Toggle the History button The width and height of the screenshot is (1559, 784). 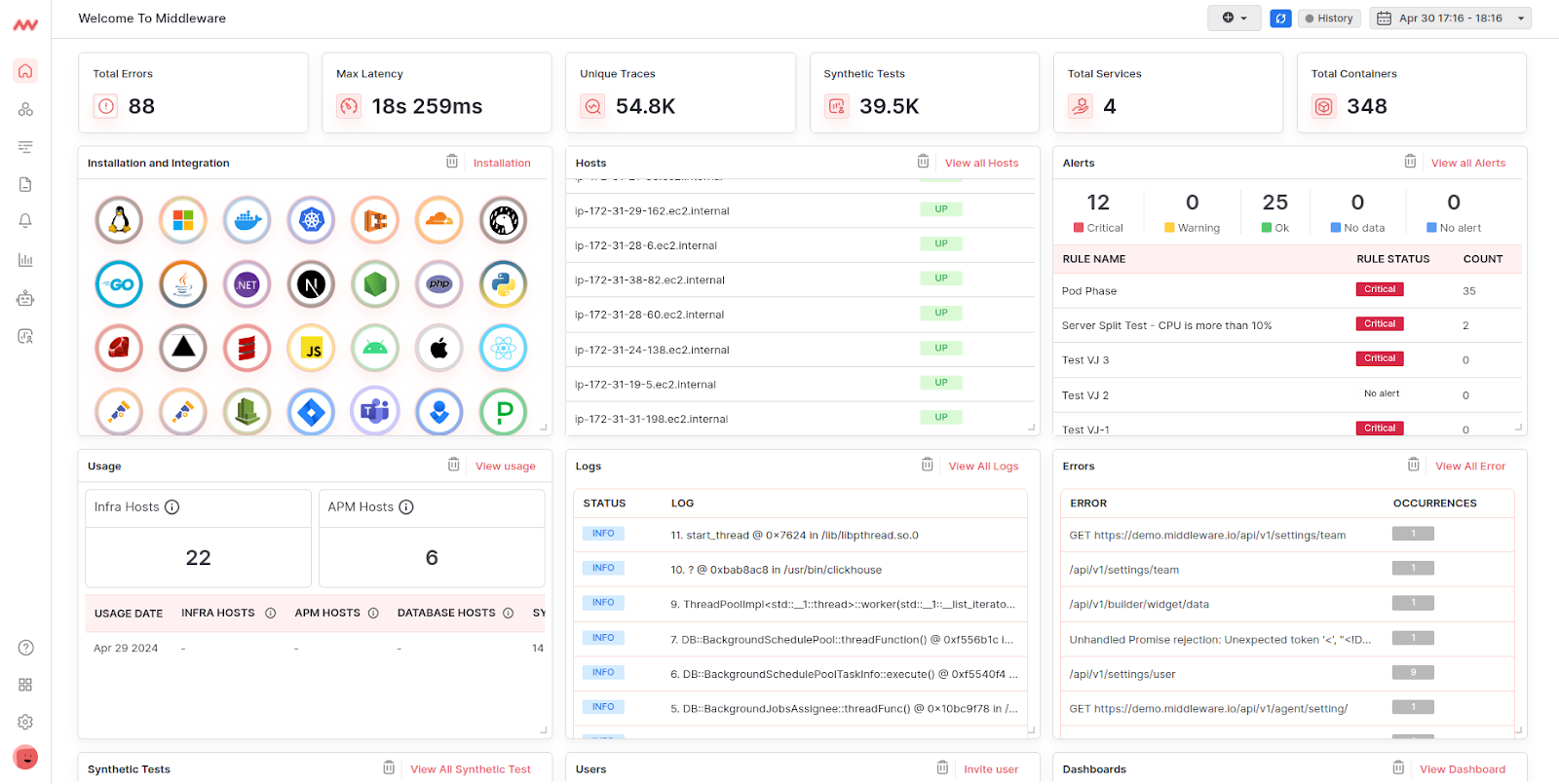pyautogui.click(x=1329, y=18)
